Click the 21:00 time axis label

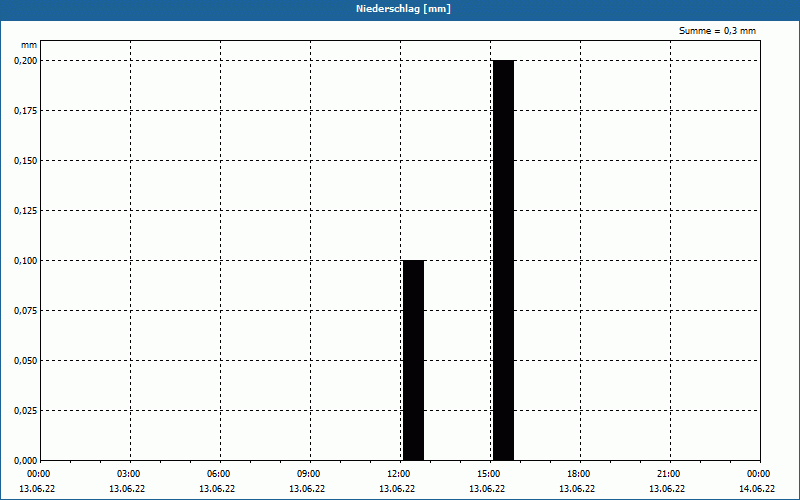point(669,474)
